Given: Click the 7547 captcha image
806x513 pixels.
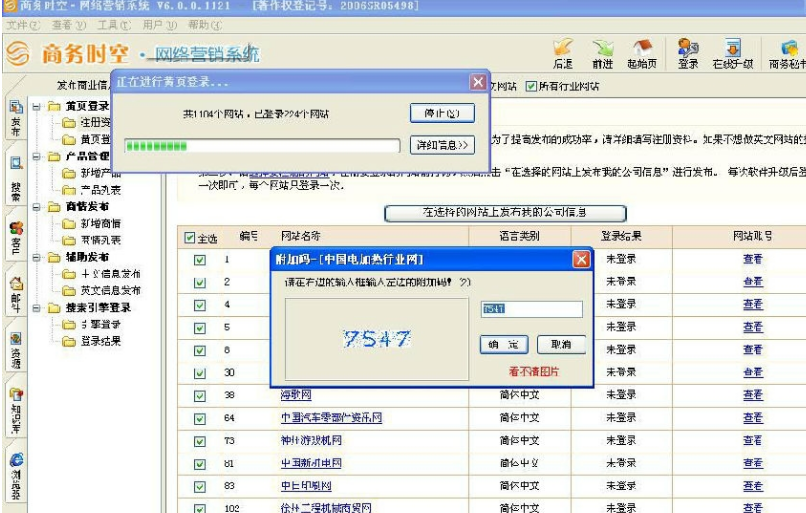Looking at the screenshot, I should pos(377,339).
